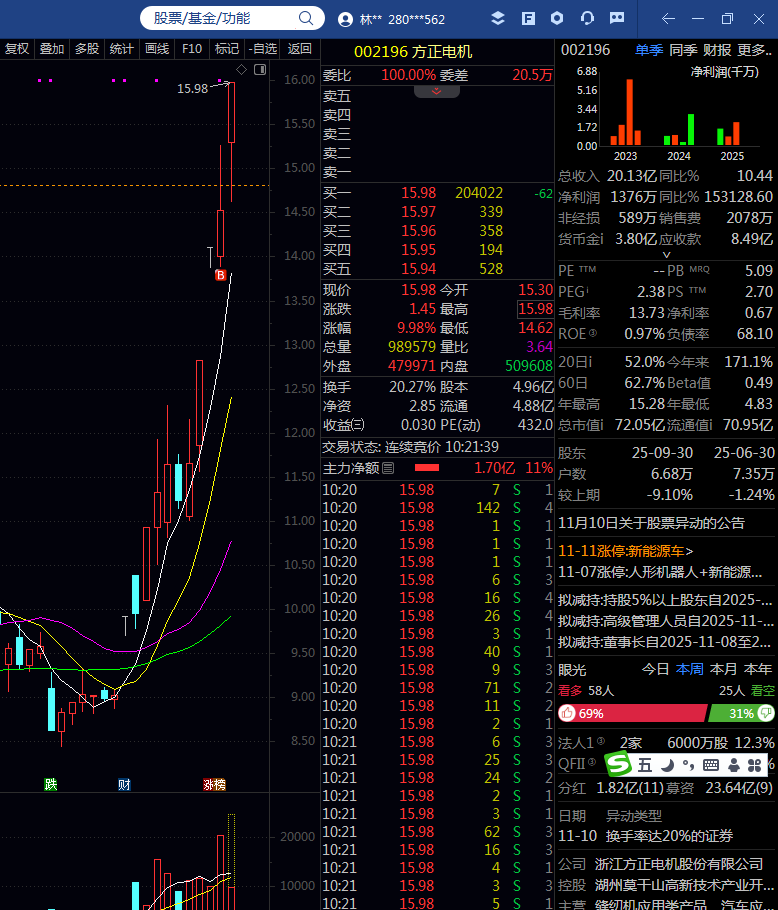Viewport: 778px width, 910px height.
Task: Open the hexagon settings icon
Action: pos(557,18)
